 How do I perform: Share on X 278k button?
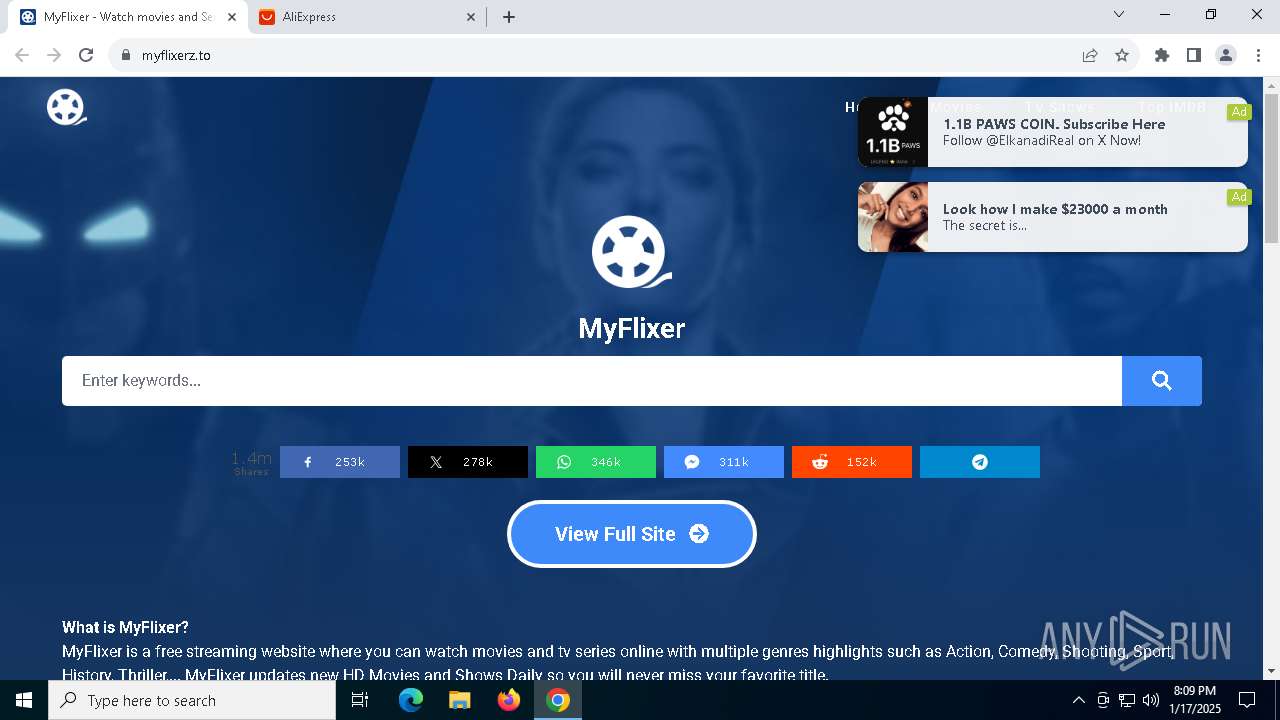[x=468, y=462]
